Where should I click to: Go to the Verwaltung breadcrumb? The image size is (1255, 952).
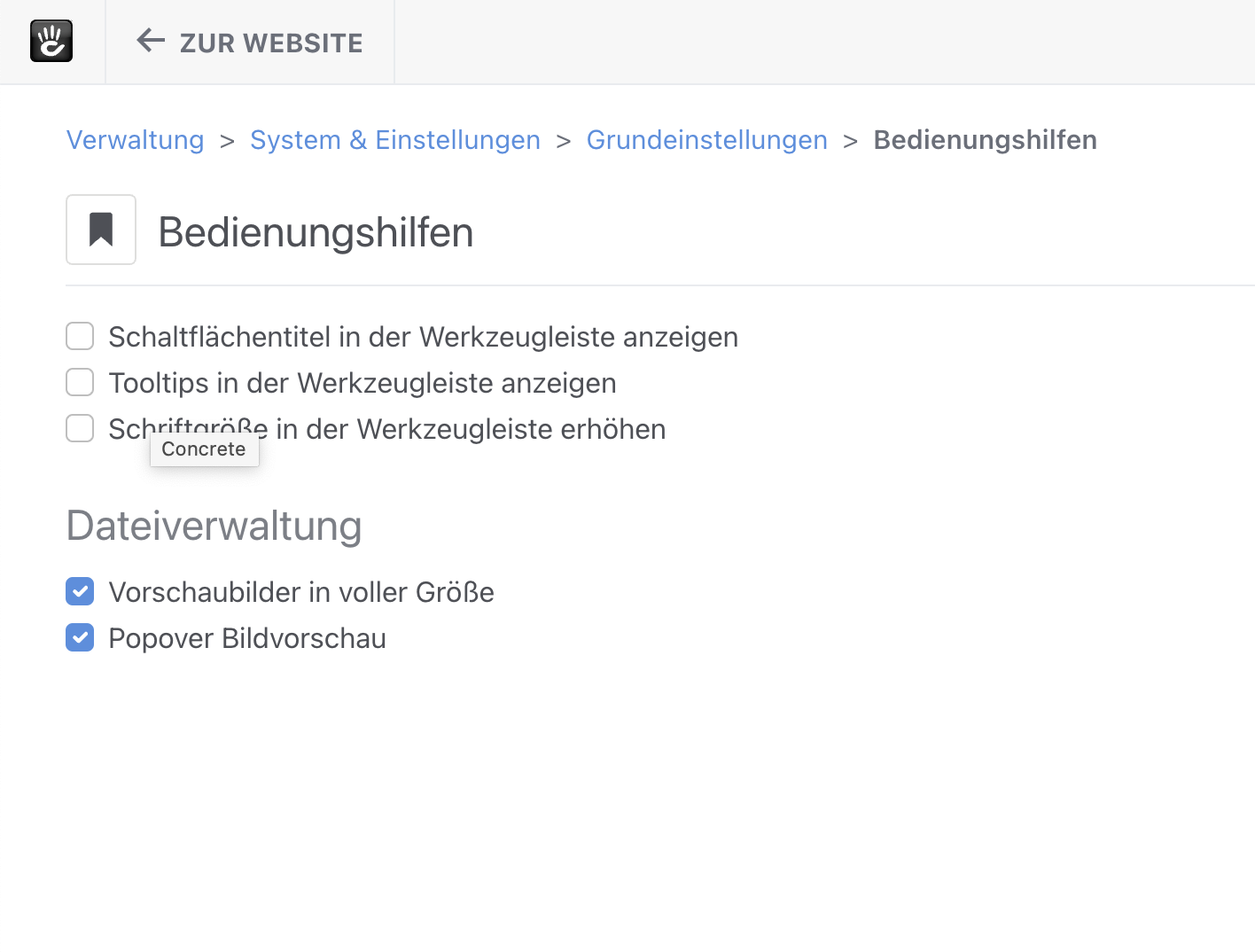click(x=136, y=140)
